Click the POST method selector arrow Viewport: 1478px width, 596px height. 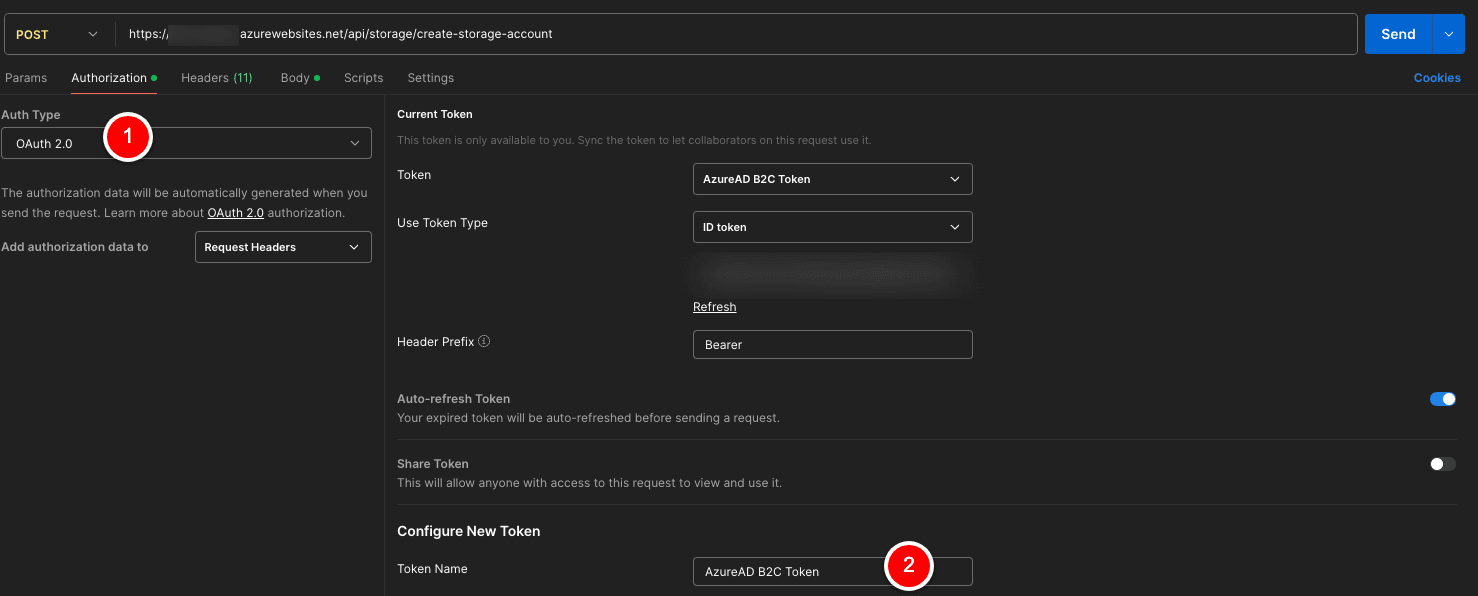tap(92, 33)
